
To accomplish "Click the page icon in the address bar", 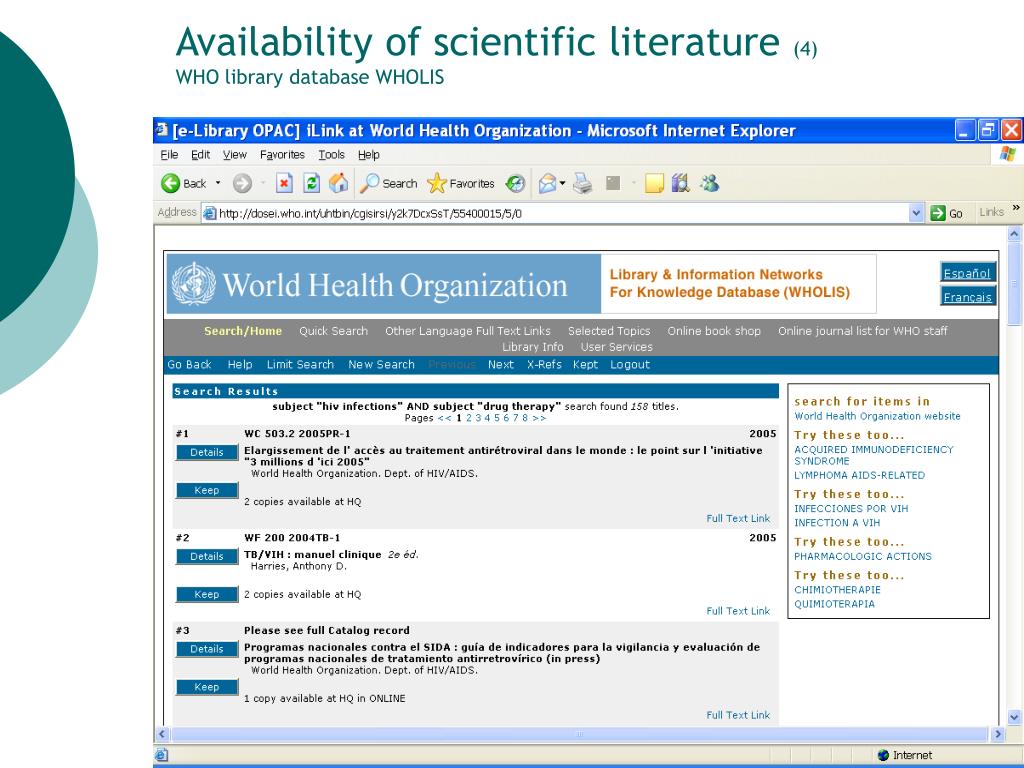I will (209, 213).
